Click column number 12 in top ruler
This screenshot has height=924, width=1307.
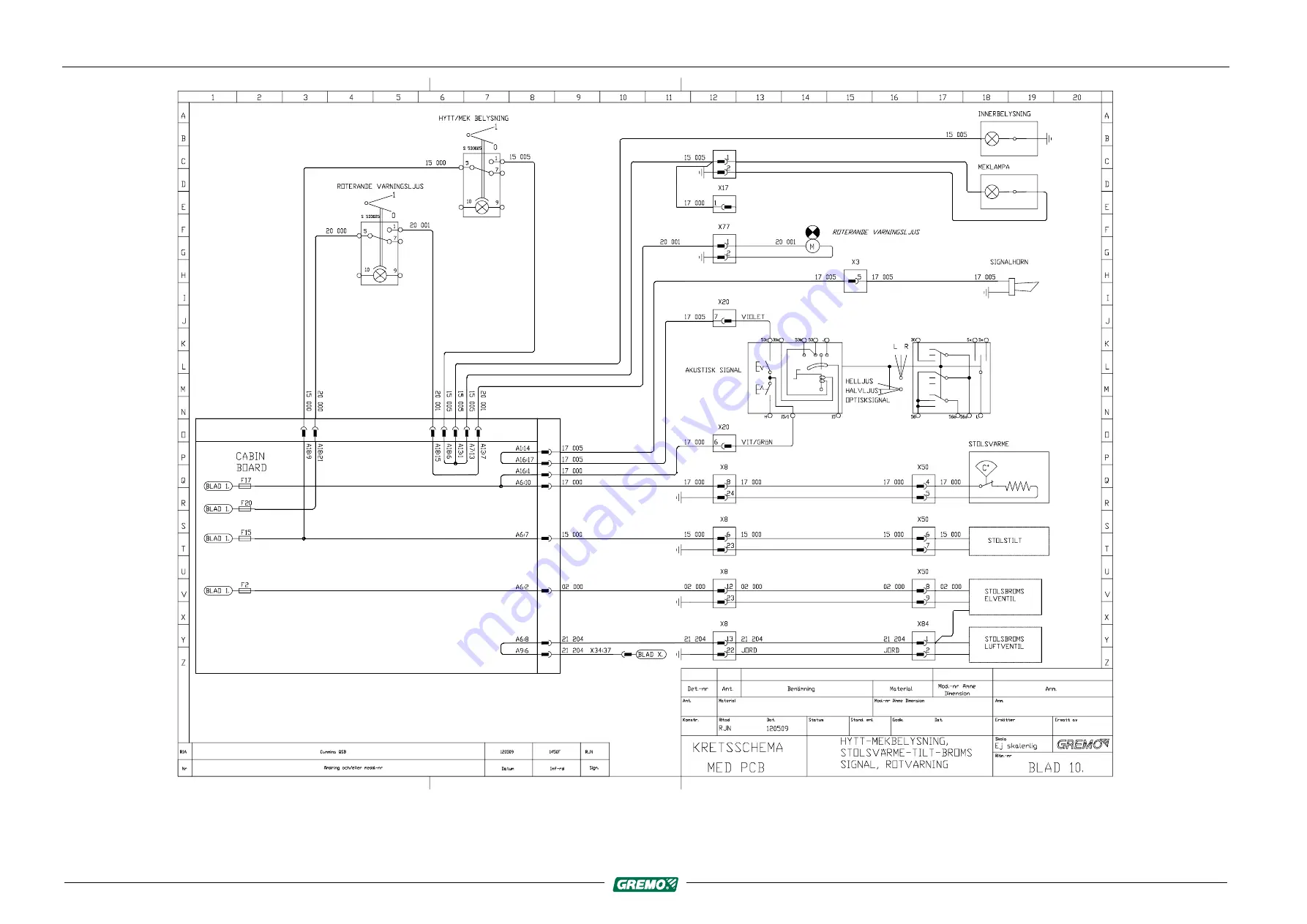713,97
